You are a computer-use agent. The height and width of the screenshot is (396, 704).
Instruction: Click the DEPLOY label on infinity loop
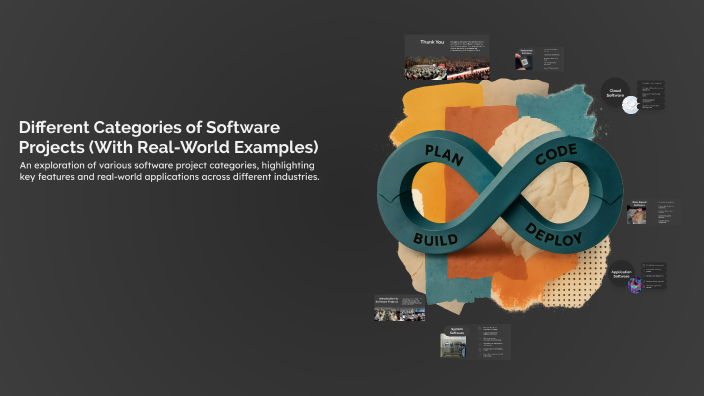[x=554, y=235]
